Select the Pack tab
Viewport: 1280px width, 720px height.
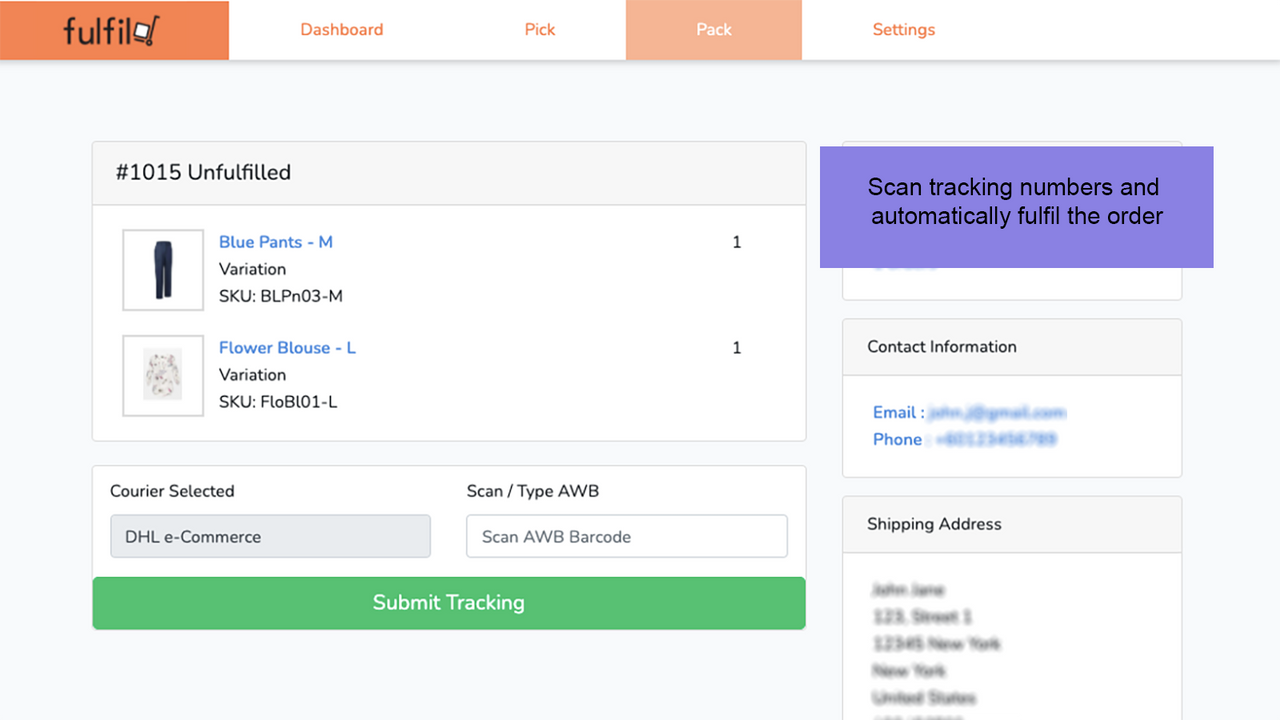pos(714,30)
